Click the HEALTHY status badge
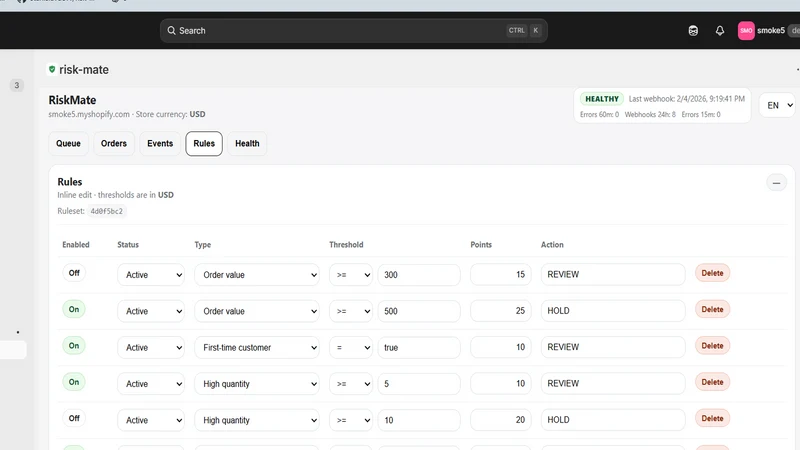The image size is (800, 450). point(602,99)
